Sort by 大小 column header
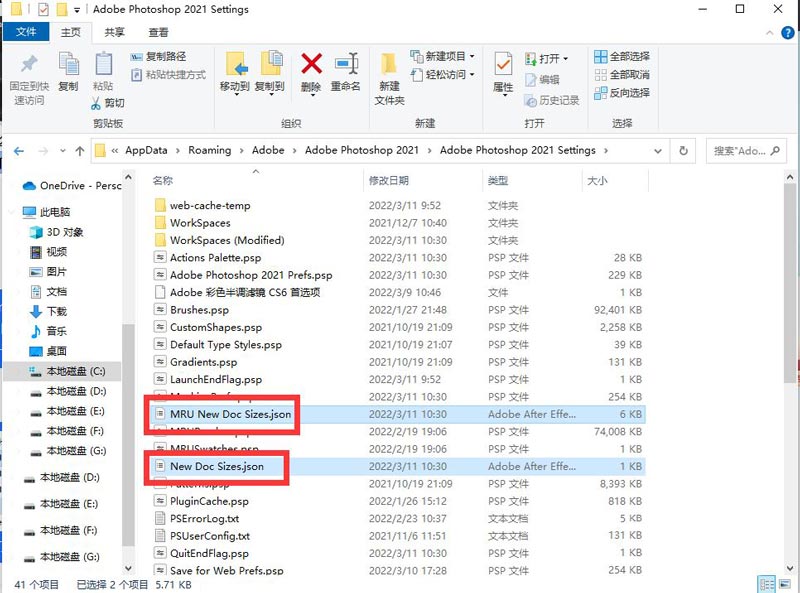 tap(597, 180)
